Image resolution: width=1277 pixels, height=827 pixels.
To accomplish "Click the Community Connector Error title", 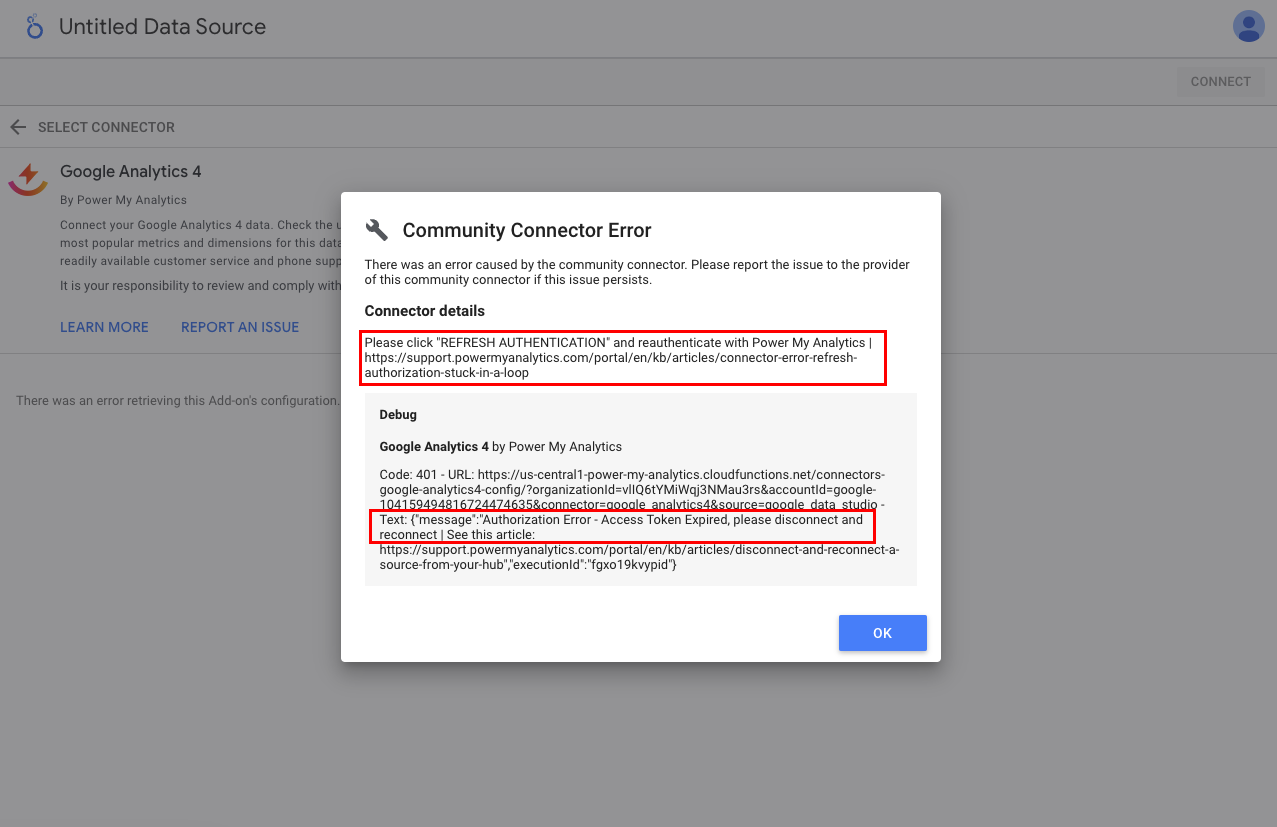I will [x=526, y=230].
